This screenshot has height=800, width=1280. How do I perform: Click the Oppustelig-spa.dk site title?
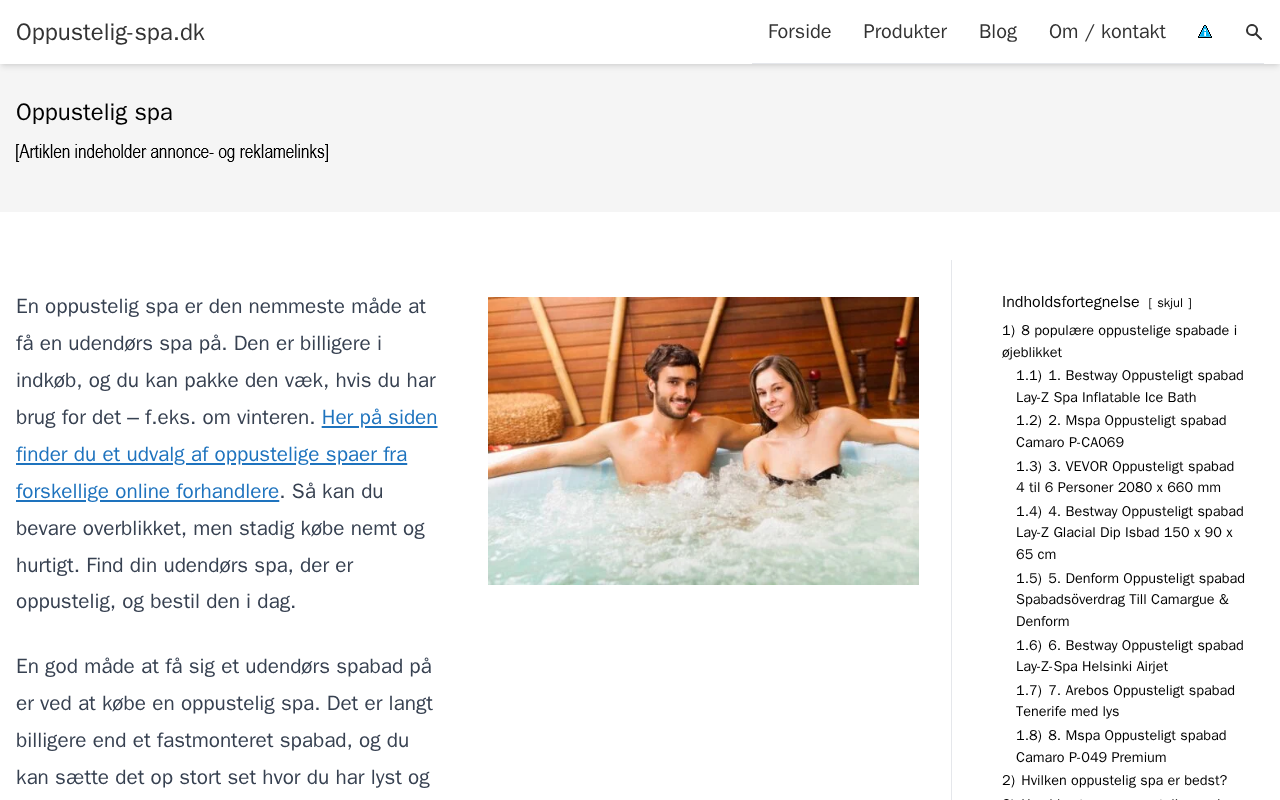point(110,32)
